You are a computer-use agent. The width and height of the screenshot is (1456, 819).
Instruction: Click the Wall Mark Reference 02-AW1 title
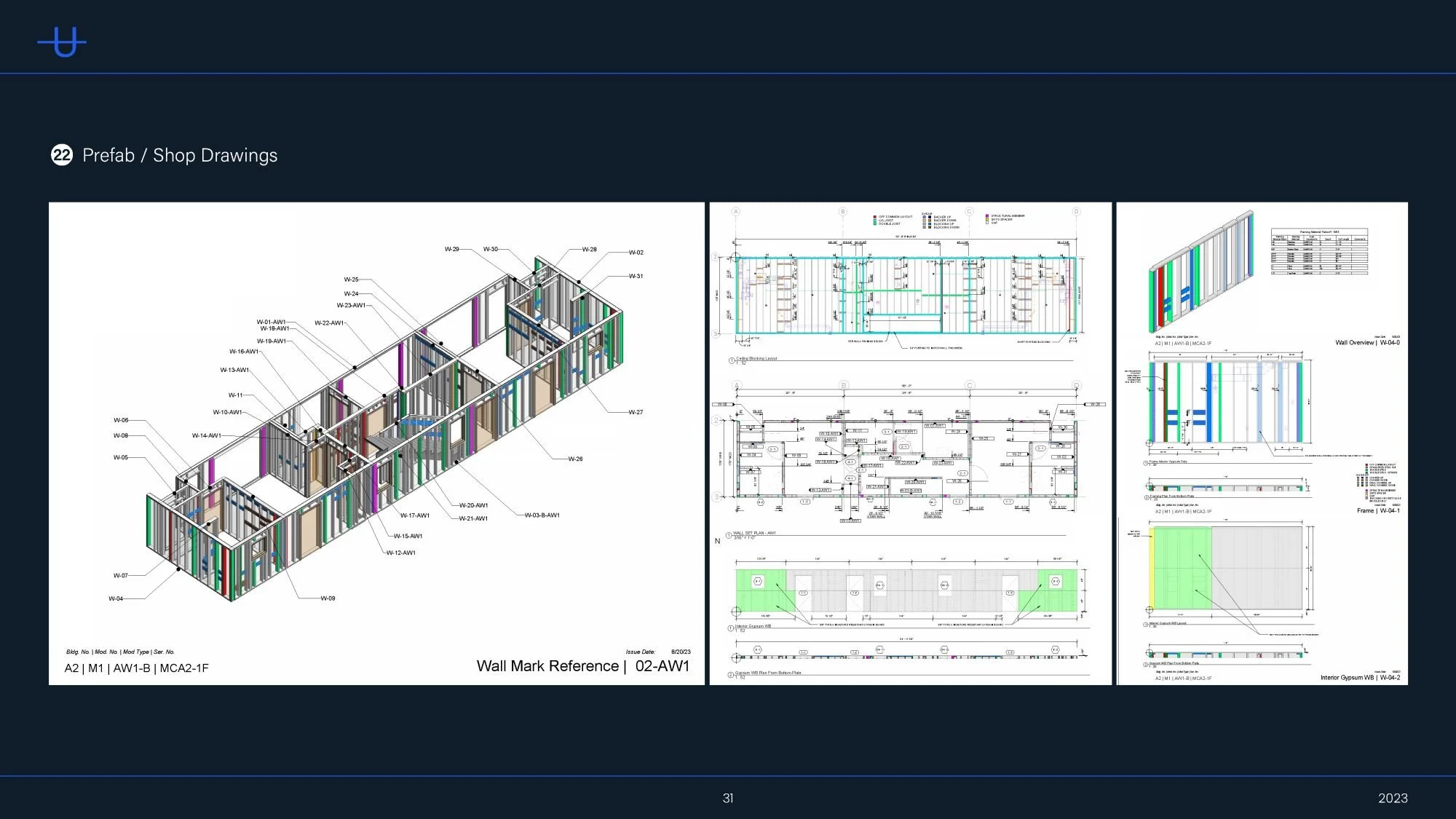[582, 666]
